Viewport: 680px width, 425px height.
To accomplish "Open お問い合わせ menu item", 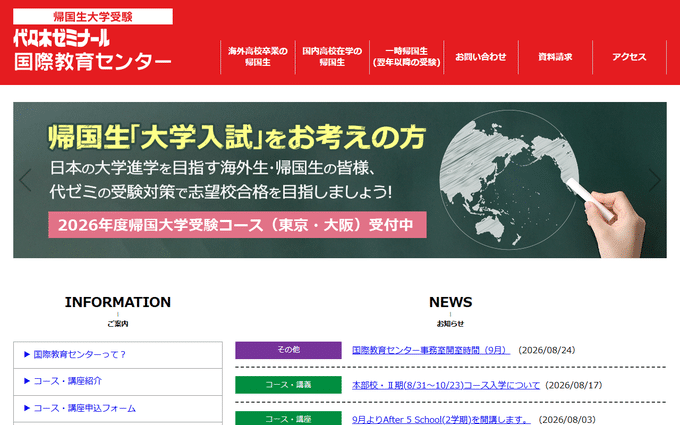I will tap(481, 57).
